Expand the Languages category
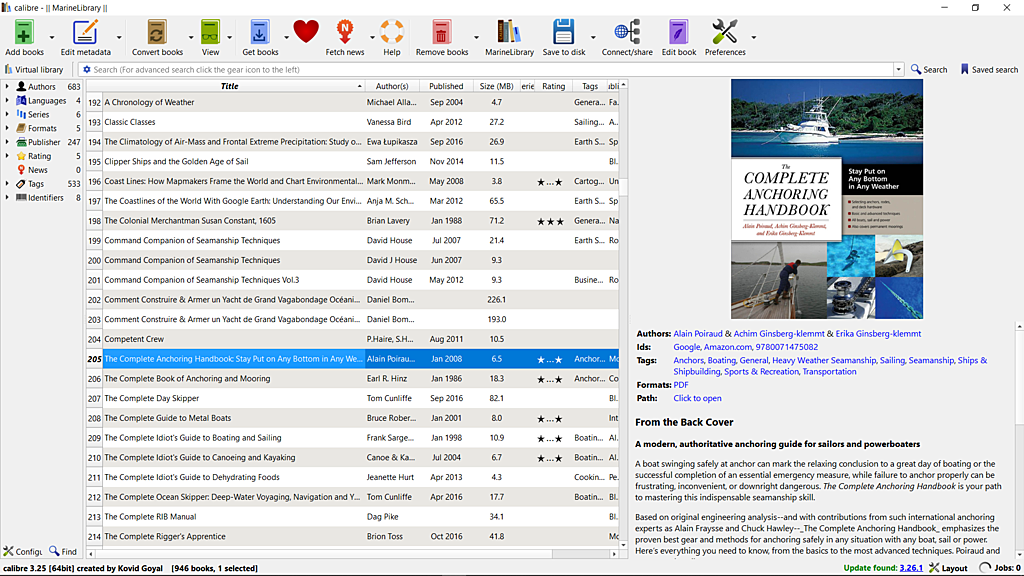 7,101
